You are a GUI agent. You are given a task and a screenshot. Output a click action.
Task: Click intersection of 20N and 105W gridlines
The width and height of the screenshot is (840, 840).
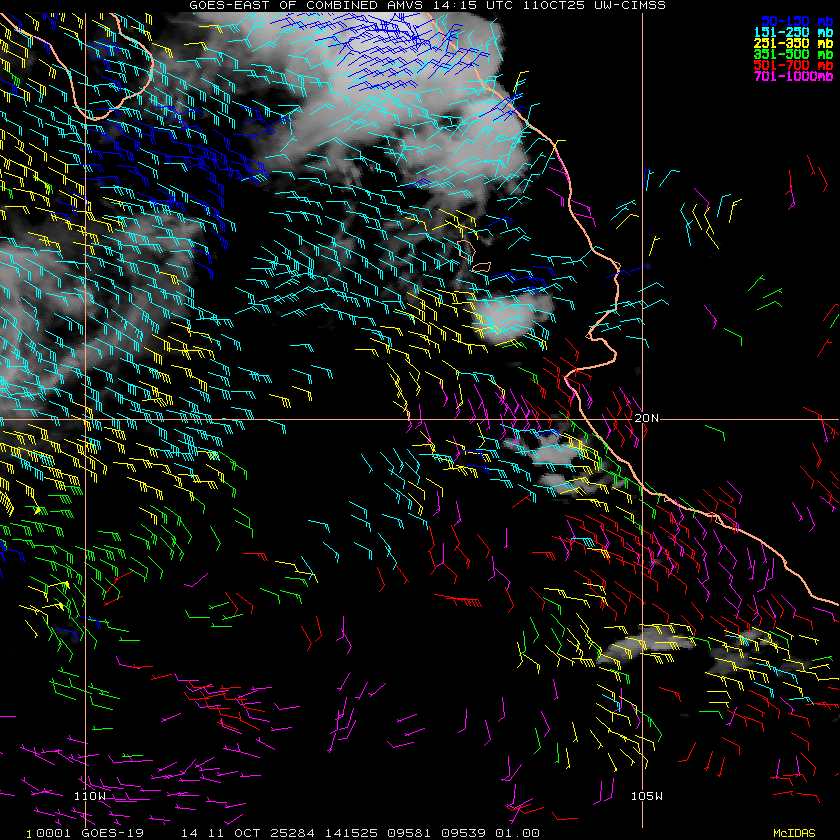pyautogui.click(x=642, y=418)
